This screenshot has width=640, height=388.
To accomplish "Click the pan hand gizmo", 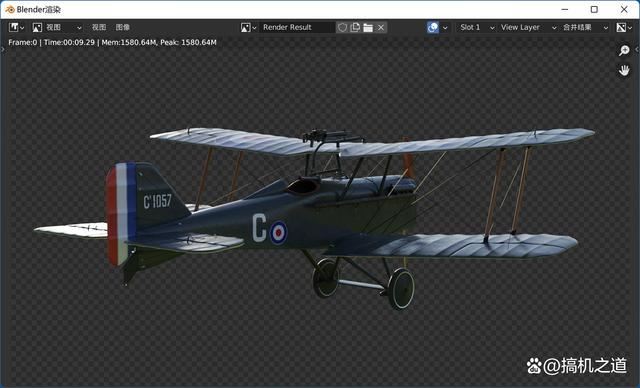I will tap(624, 71).
